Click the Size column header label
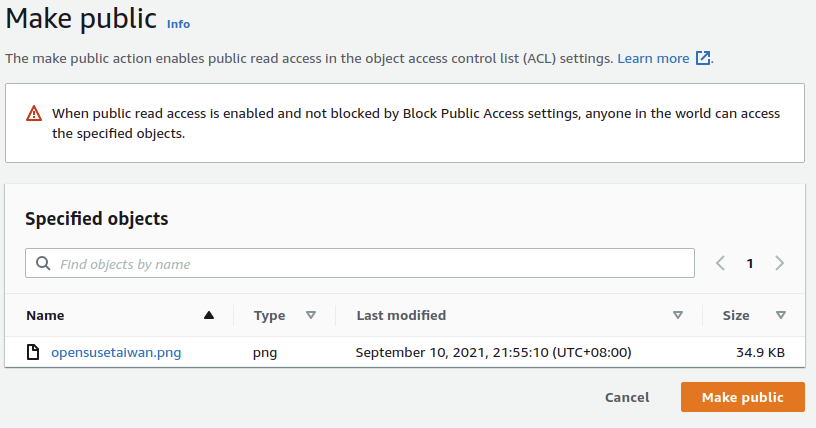The width and height of the screenshot is (816, 428). pyautogui.click(x=736, y=316)
